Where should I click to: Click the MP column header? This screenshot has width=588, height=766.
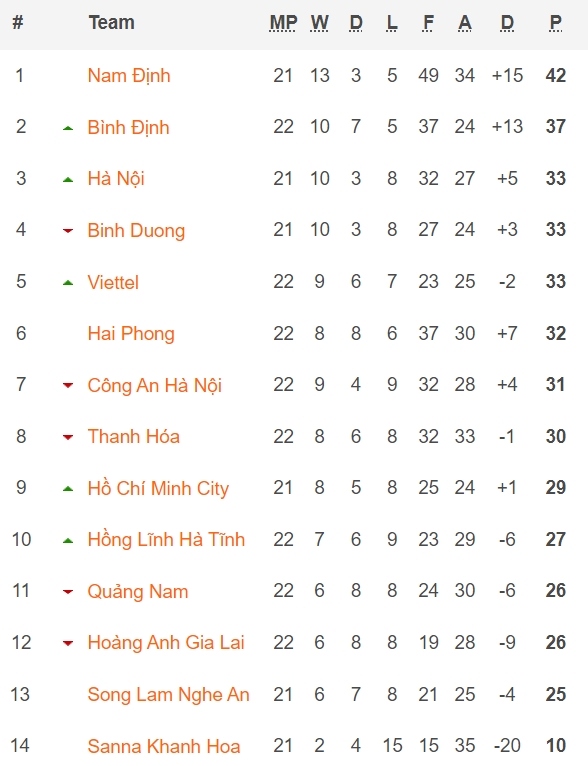283,23
